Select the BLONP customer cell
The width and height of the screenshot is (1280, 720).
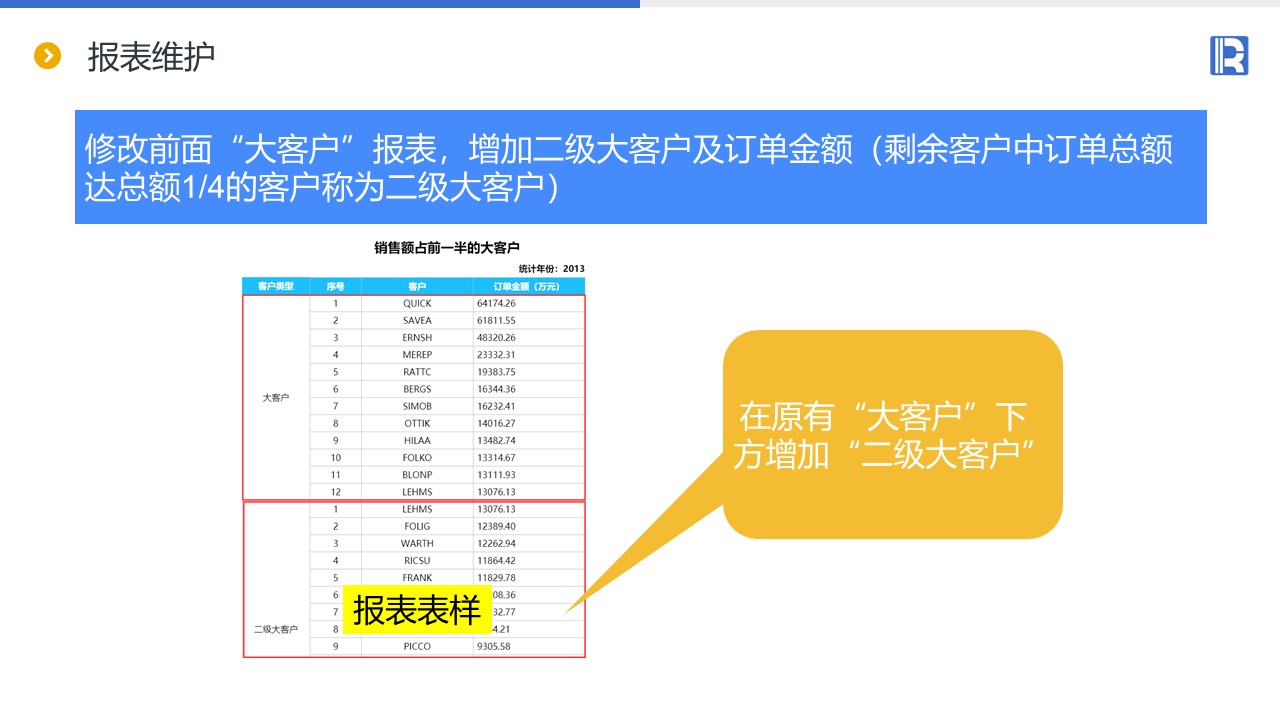pyautogui.click(x=417, y=475)
